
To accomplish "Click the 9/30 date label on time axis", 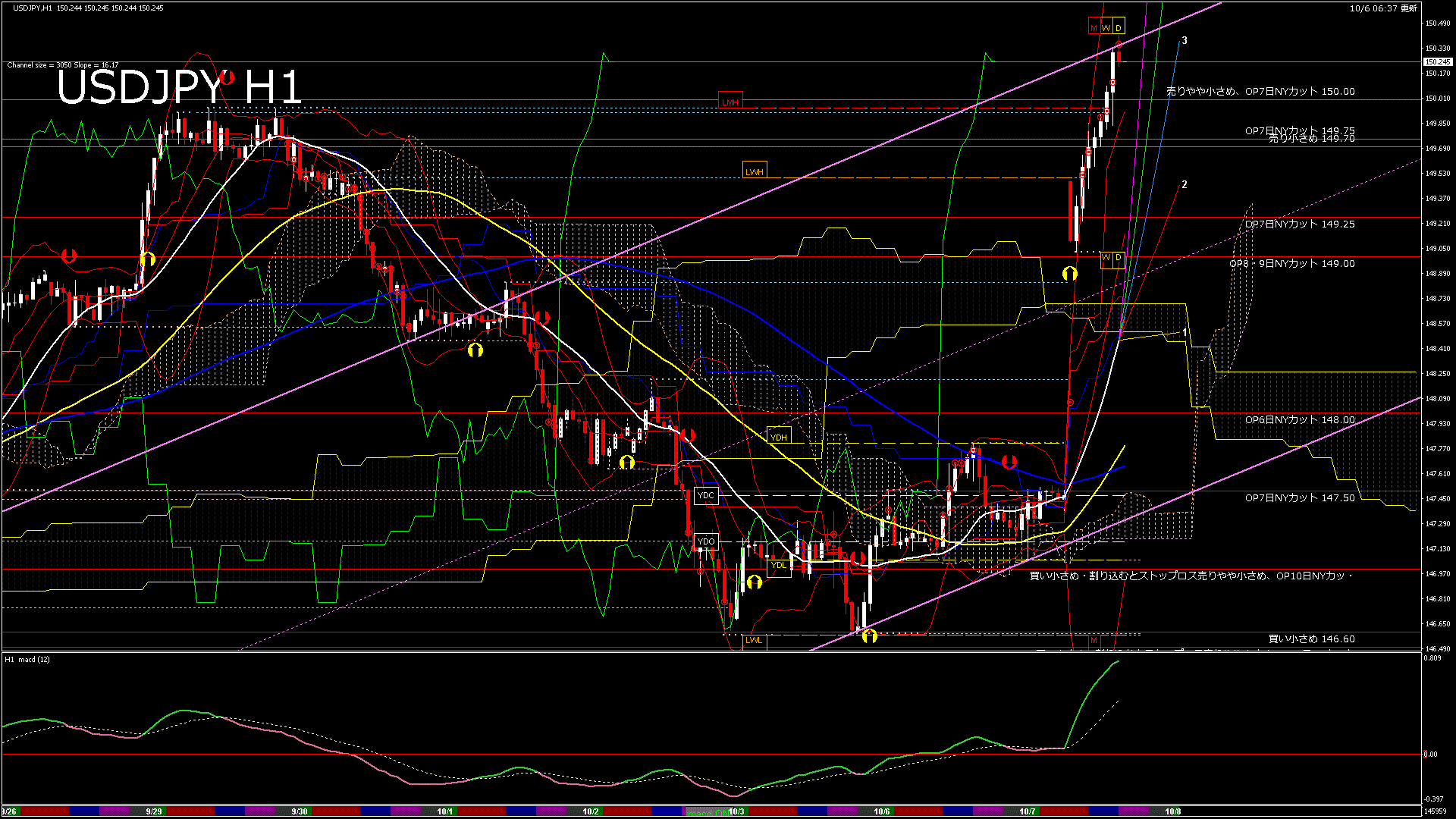I will pyautogui.click(x=300, y=811).
